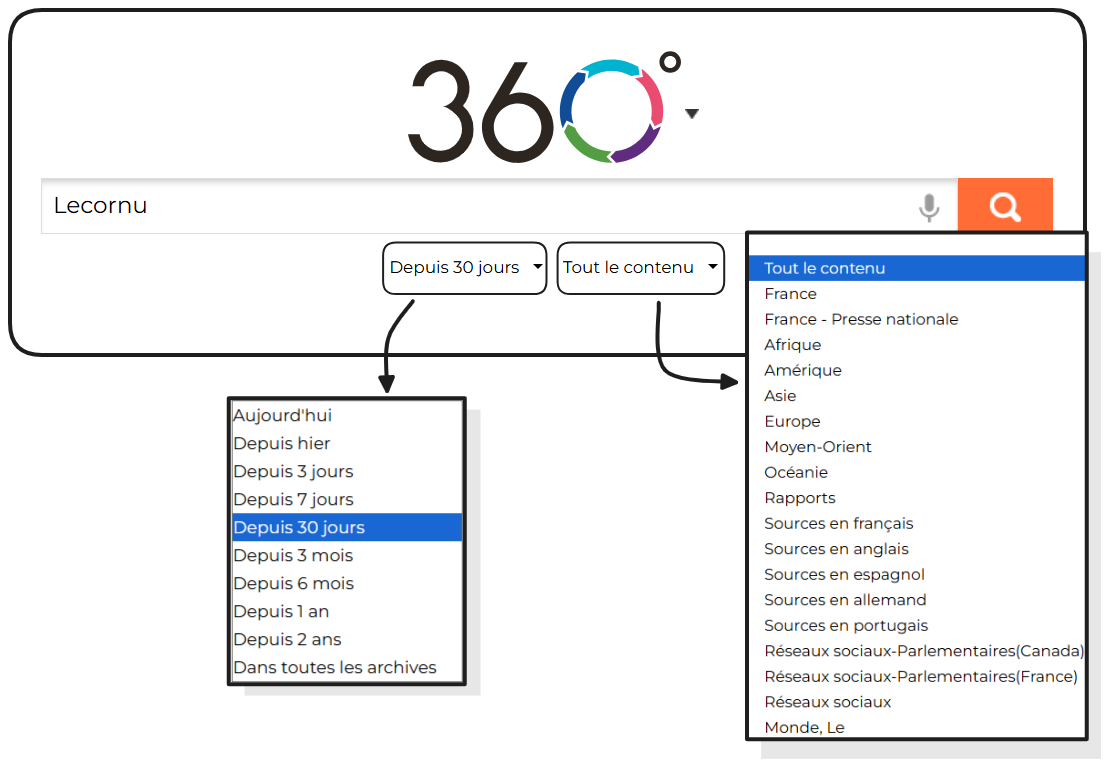Select highlighted 'Depuis 30 jours' list entry
This screenshot has width=1111, height=768.
pyautogui.click(x=347, y=527)
